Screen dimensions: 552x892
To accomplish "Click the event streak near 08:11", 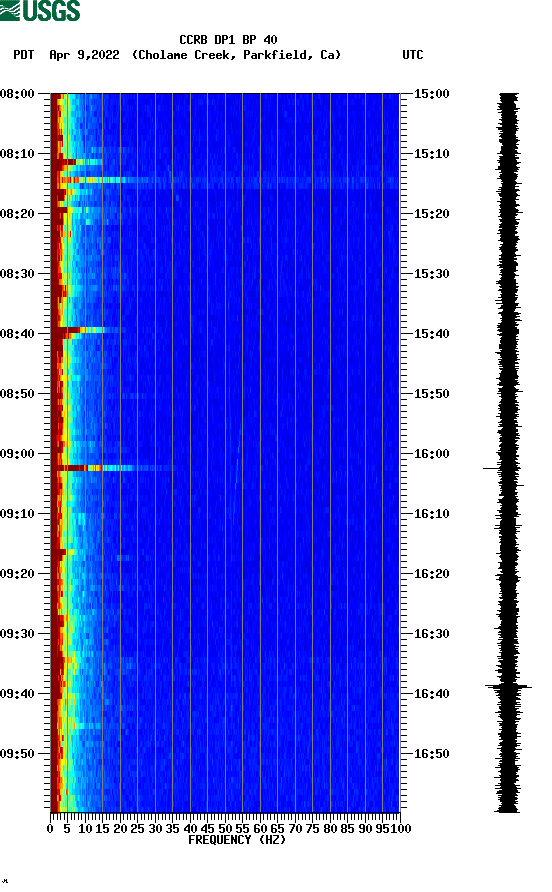I will [x=77, y=162].
